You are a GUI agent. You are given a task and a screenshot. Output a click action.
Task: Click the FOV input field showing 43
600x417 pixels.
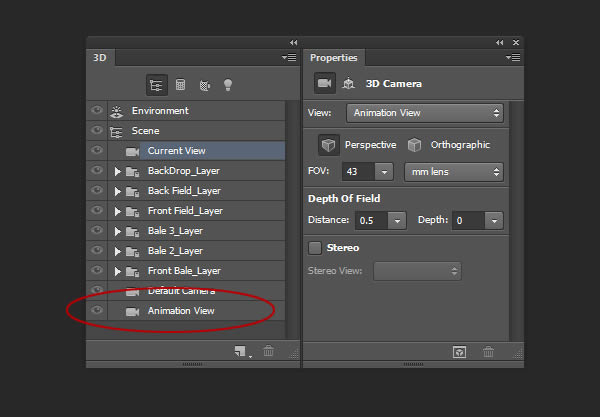click(x=359, y=172)
